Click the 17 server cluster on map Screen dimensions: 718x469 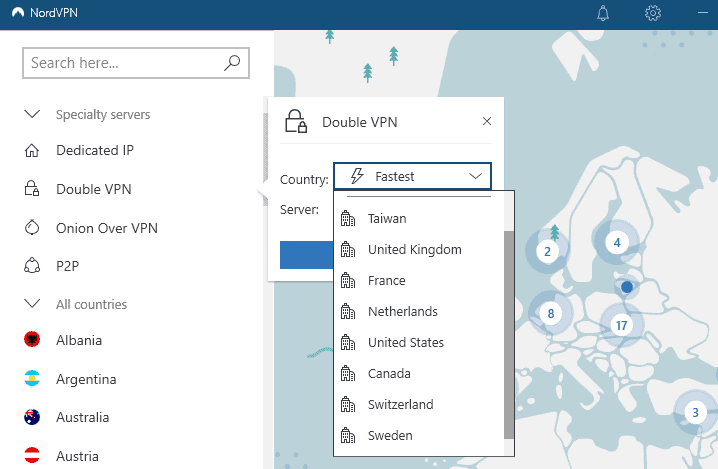(x=621, y=325)
